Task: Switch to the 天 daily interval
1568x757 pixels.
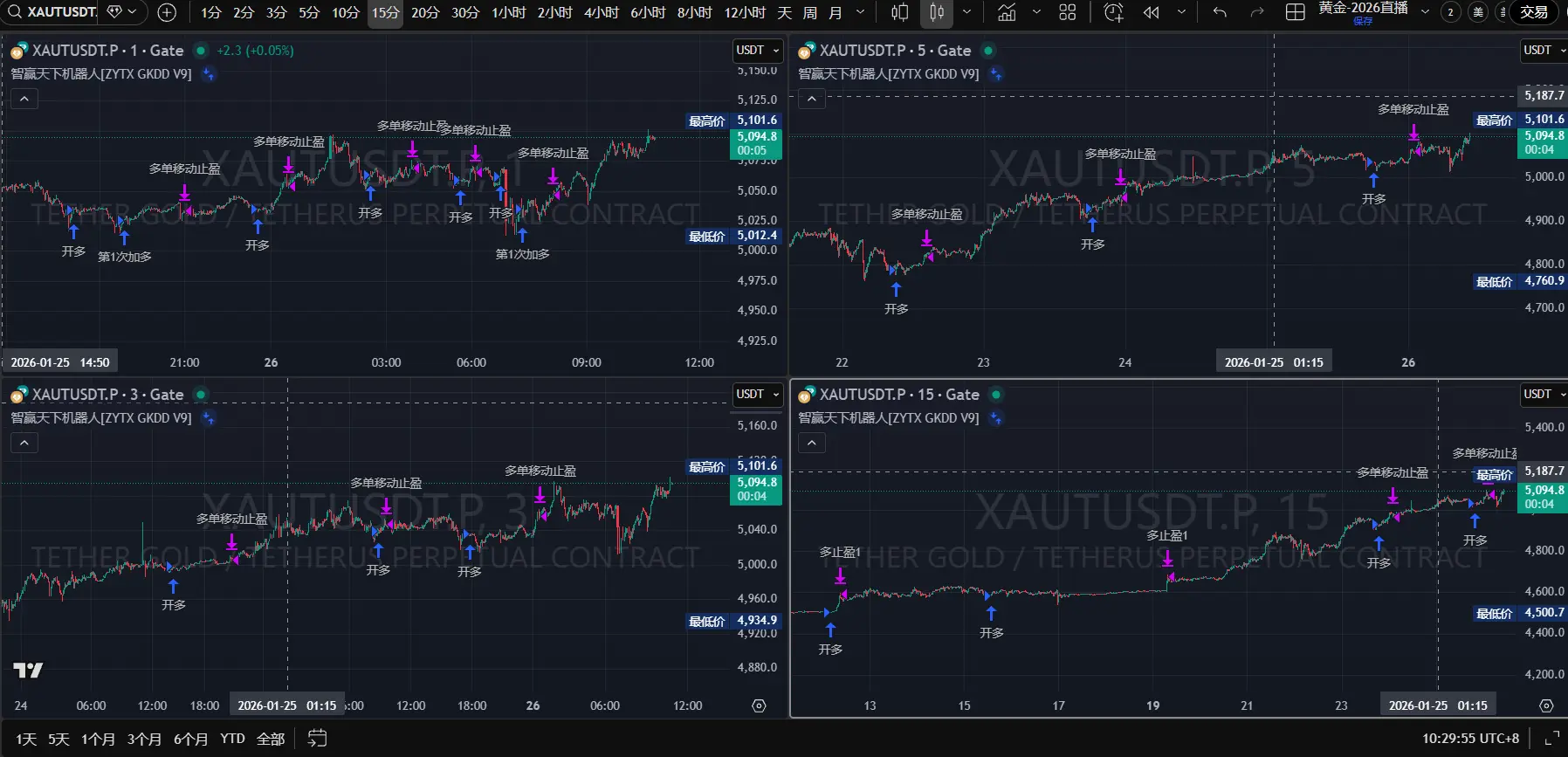Action: [785, 12]
